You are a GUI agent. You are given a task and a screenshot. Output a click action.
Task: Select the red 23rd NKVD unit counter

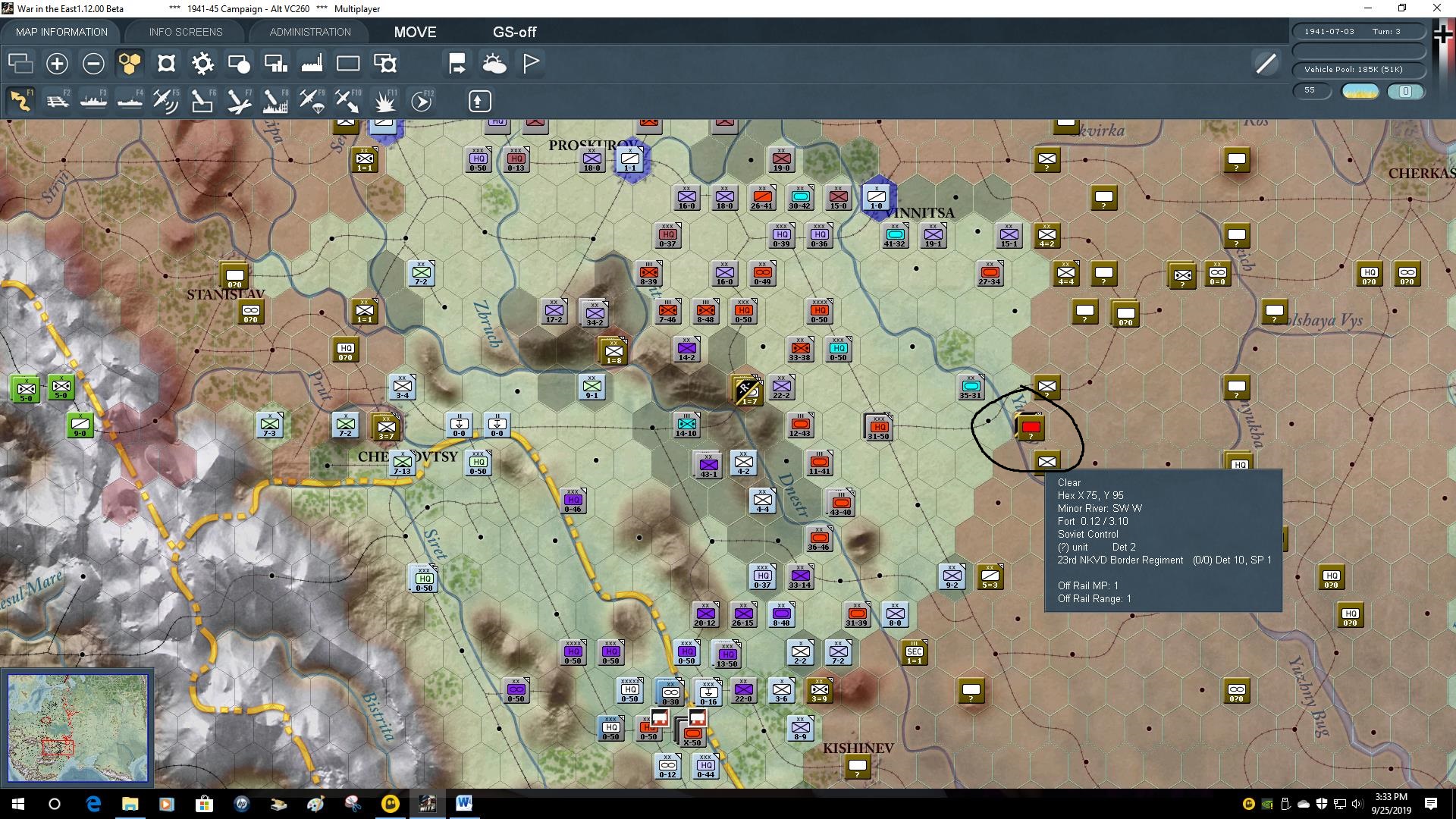pyautogui.click(x=1031, y=428)
